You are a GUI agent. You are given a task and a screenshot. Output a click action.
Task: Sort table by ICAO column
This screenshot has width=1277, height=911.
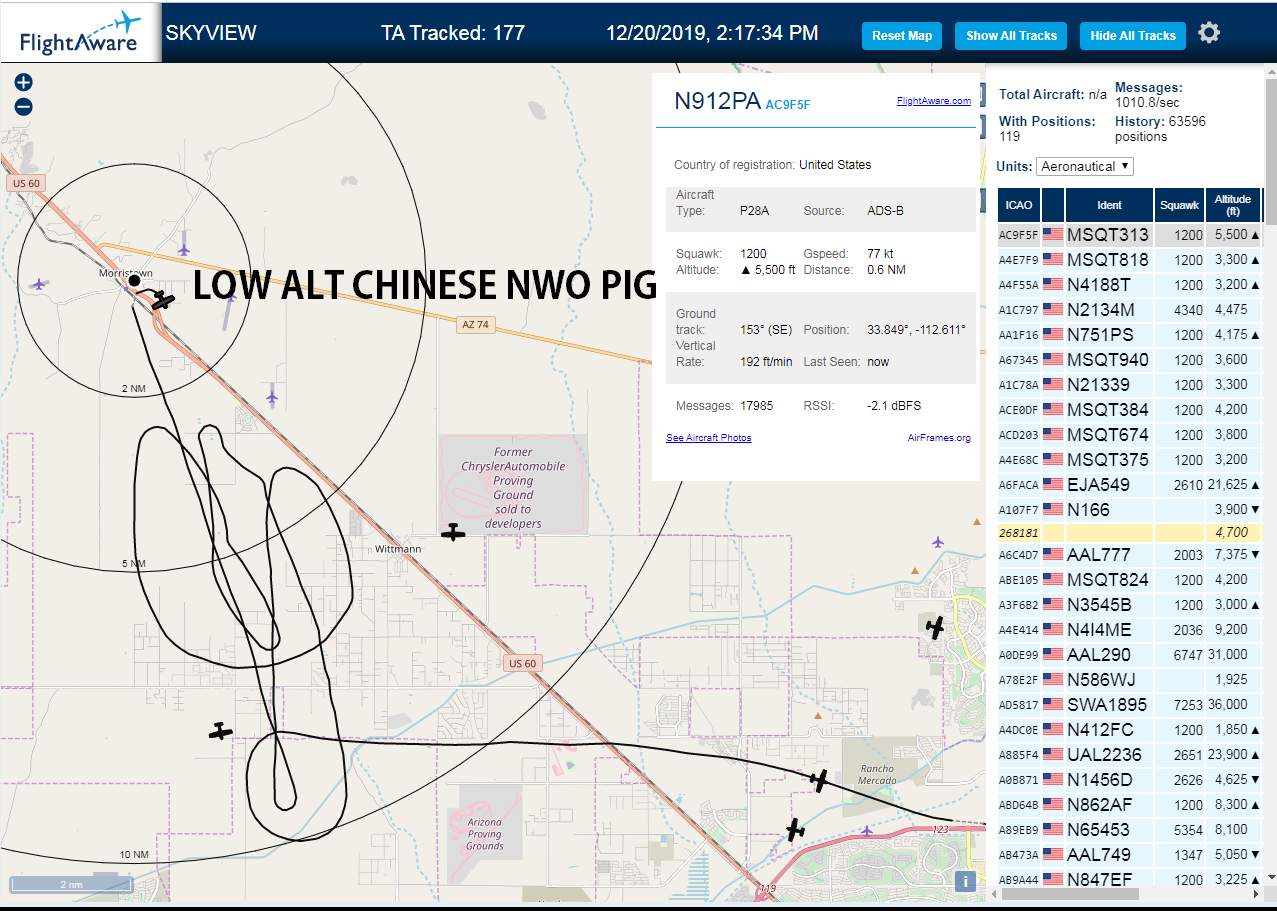(x=1019, y=205)
